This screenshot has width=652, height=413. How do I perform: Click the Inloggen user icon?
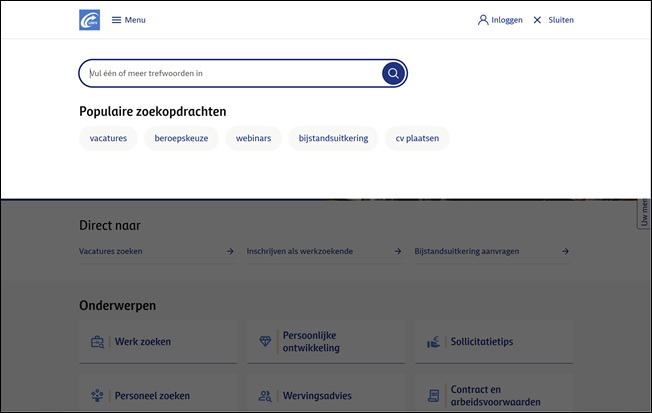pyautogui.click(x=483, y=20)
